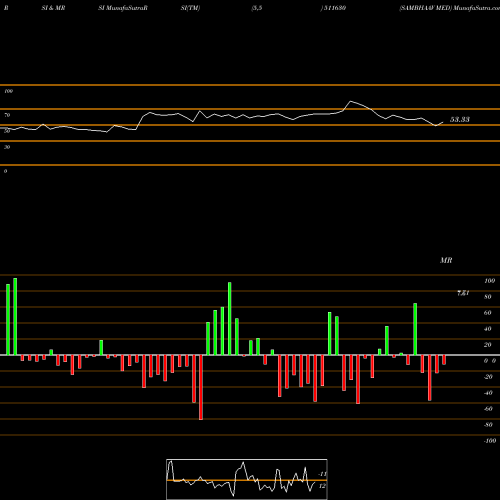
Task: Click the -11 value in mini chart
Action: pos(322,474)
